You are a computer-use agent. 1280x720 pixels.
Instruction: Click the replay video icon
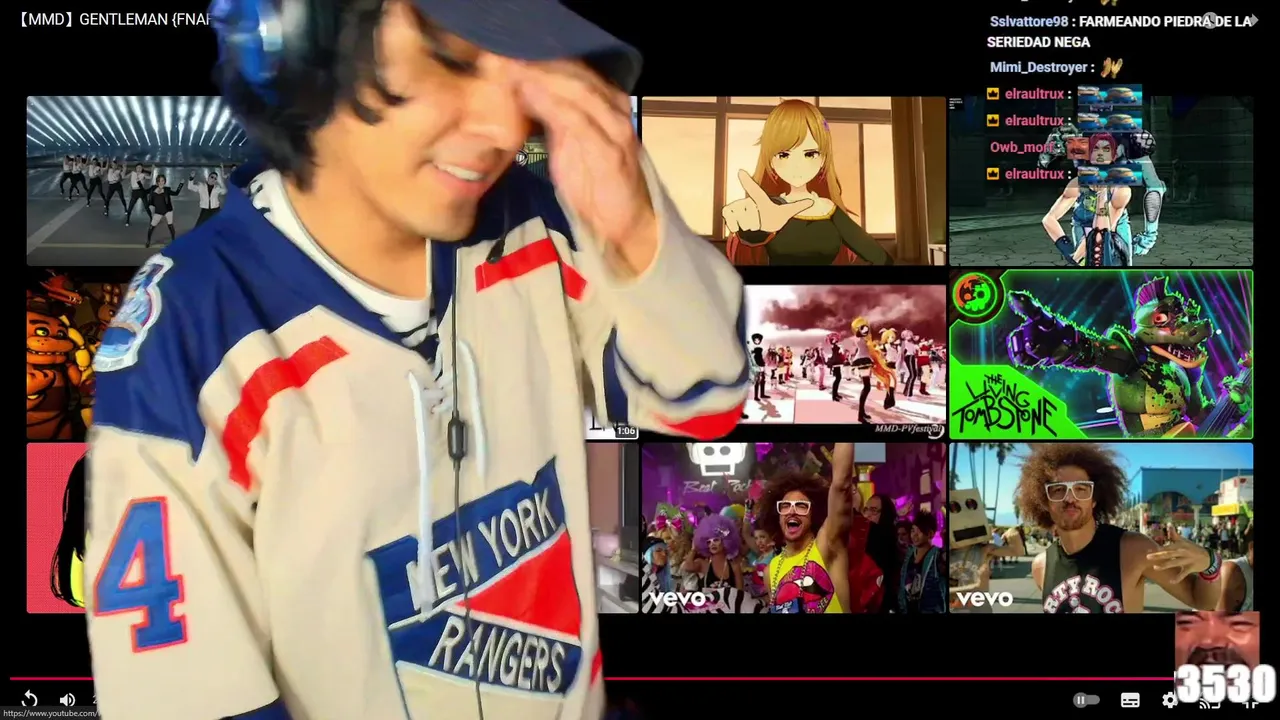click(30, 700)
